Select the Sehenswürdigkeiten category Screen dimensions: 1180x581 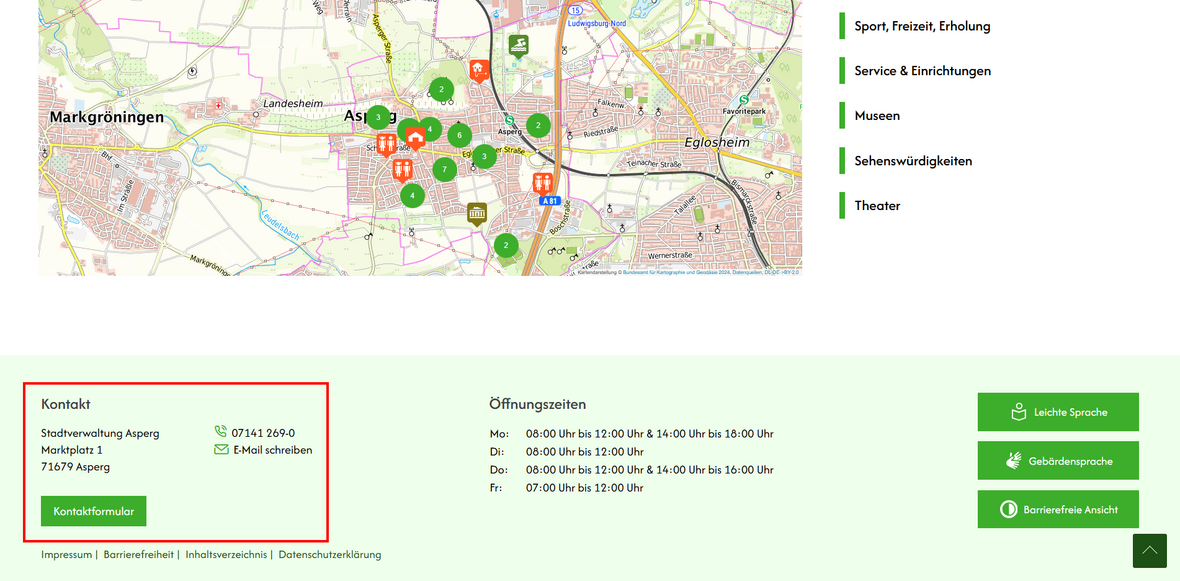(x=913, y=161)
